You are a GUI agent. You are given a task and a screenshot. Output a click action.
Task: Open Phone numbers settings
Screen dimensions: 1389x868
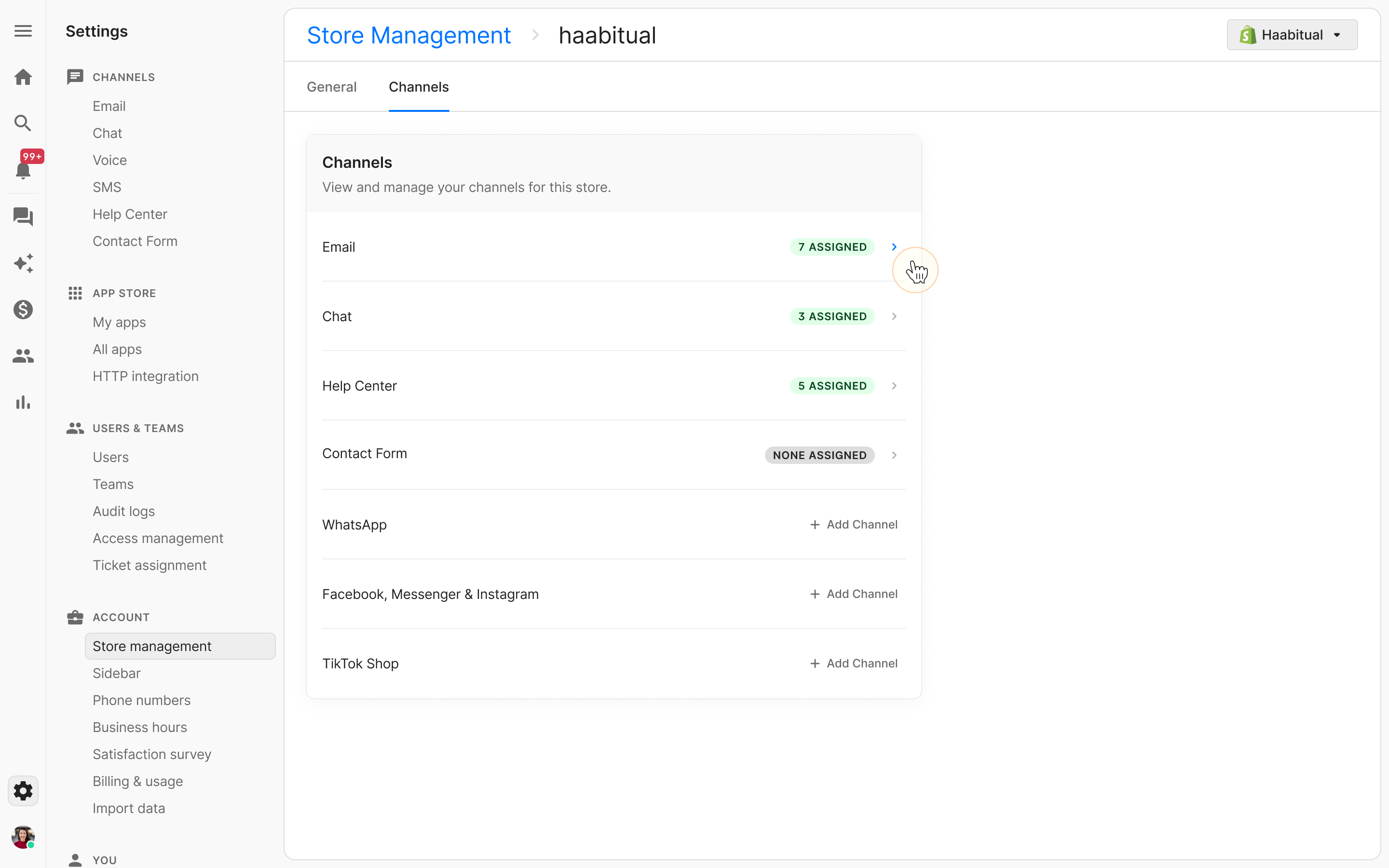point(142,700)
